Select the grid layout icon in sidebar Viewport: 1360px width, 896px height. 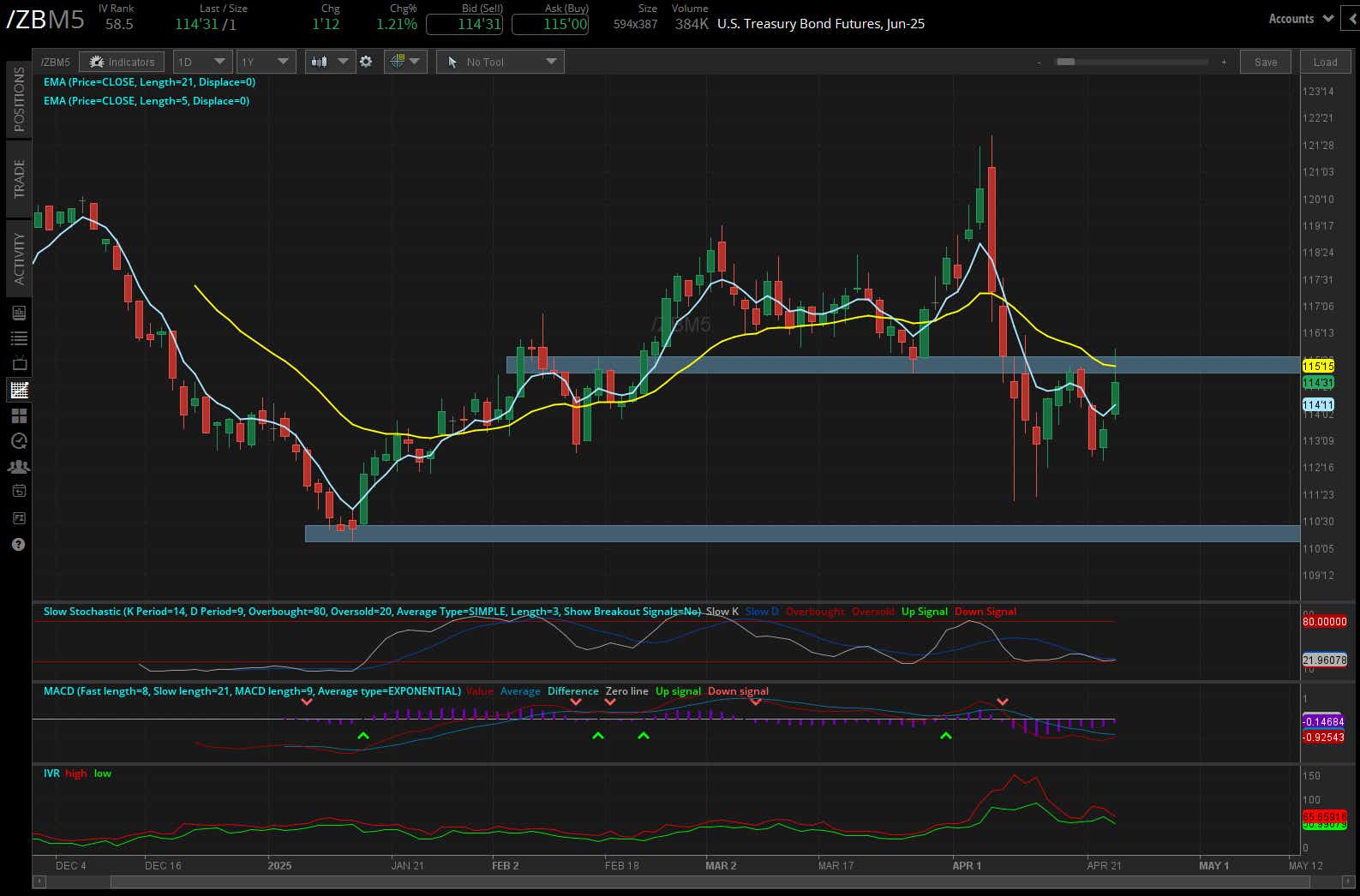coord(19,416)
